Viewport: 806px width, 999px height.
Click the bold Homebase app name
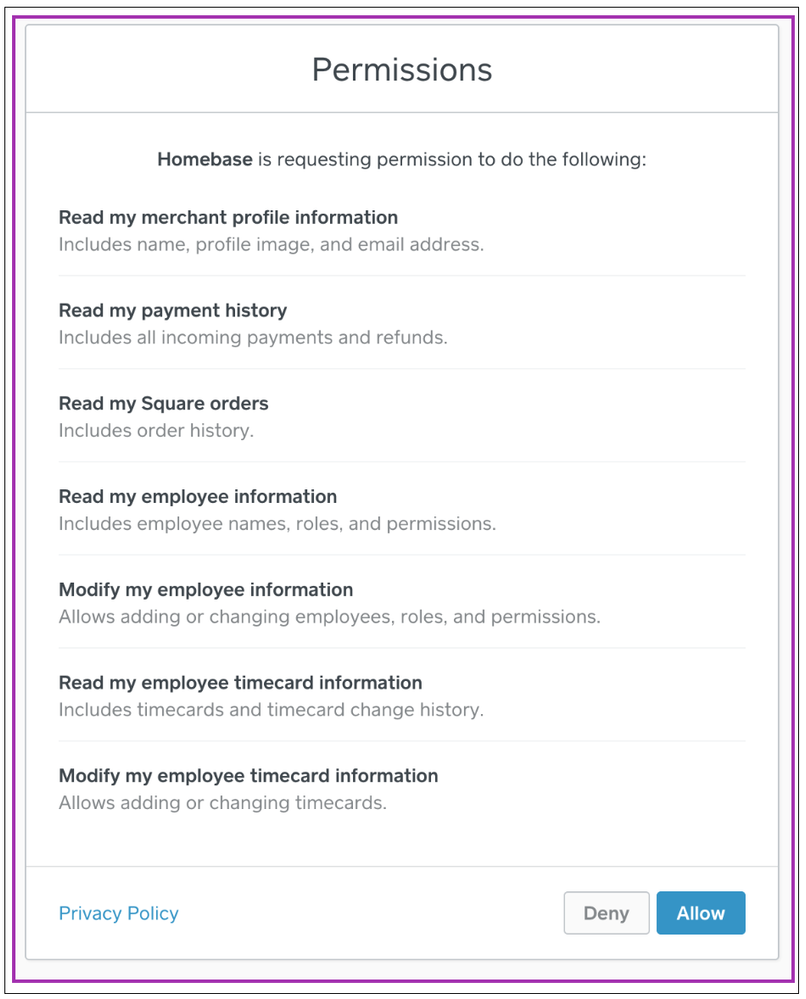204,159
